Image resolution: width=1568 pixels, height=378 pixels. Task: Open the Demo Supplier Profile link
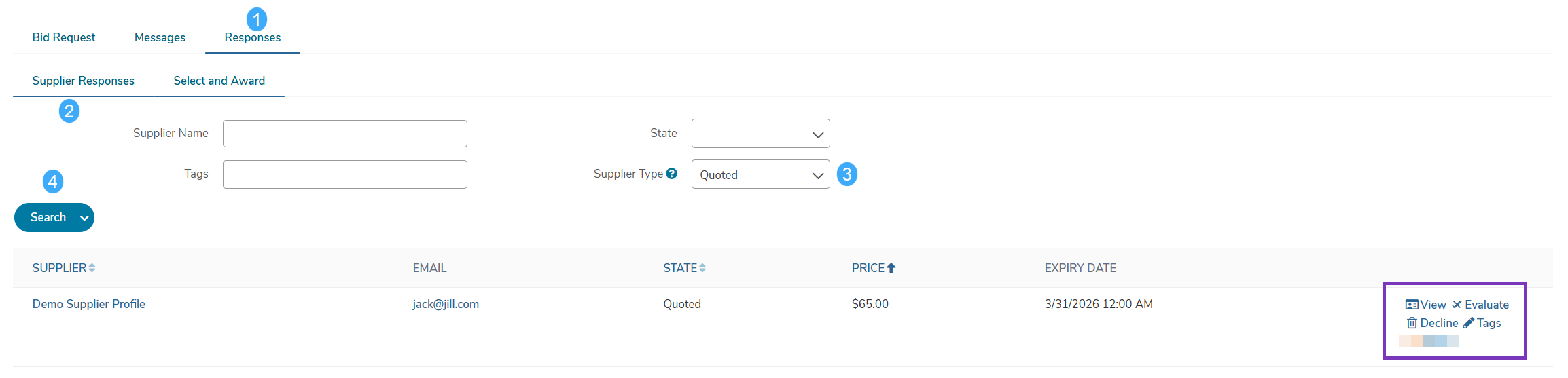click(x=89, y=304)
